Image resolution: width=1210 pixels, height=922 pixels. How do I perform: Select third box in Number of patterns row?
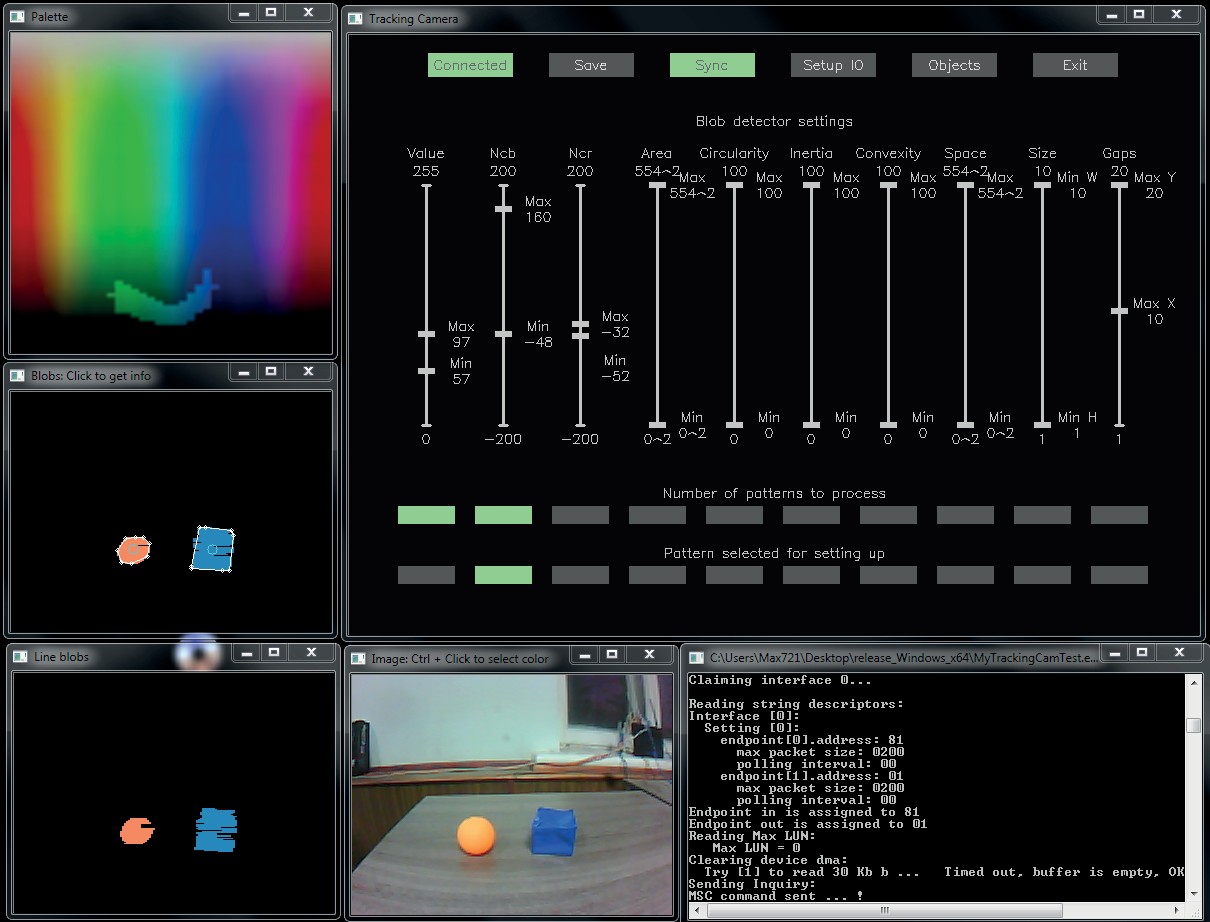(x=580, y=515)
